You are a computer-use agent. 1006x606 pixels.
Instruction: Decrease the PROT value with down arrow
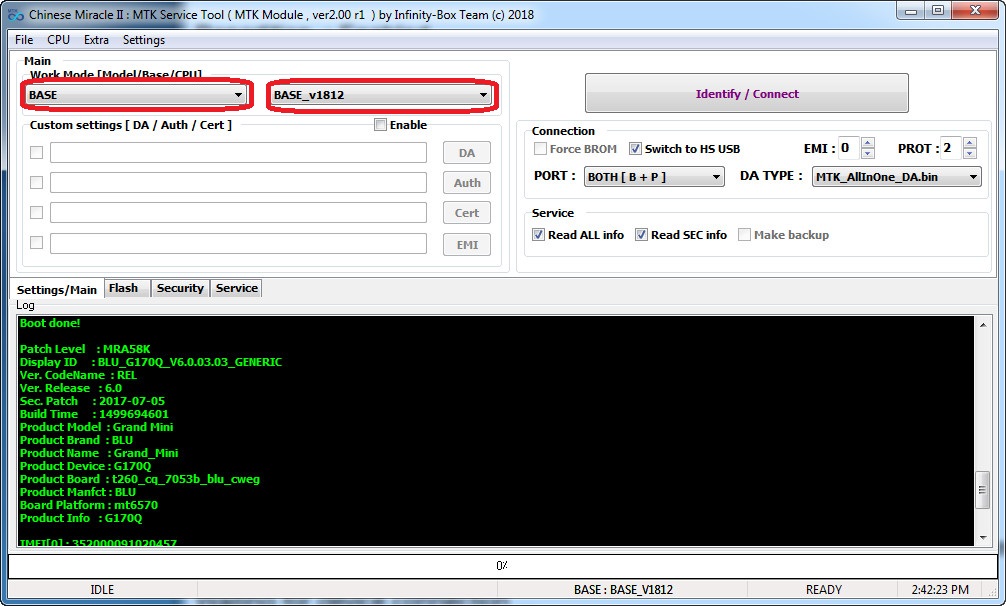970,153
